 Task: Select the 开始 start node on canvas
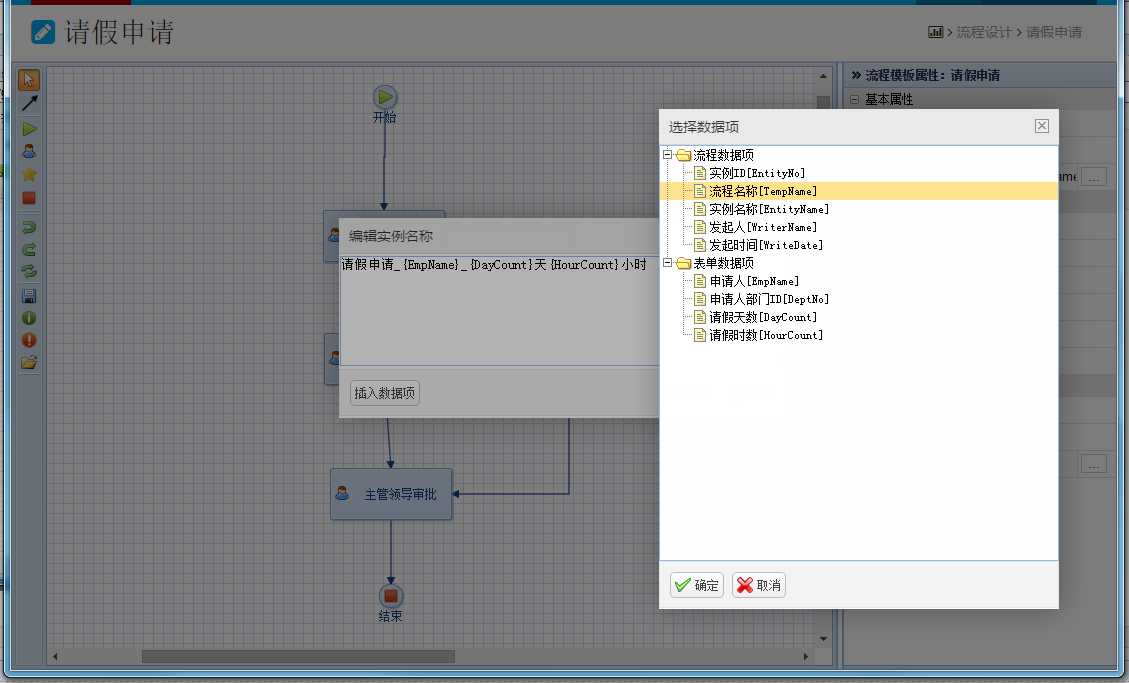point(385,97)
